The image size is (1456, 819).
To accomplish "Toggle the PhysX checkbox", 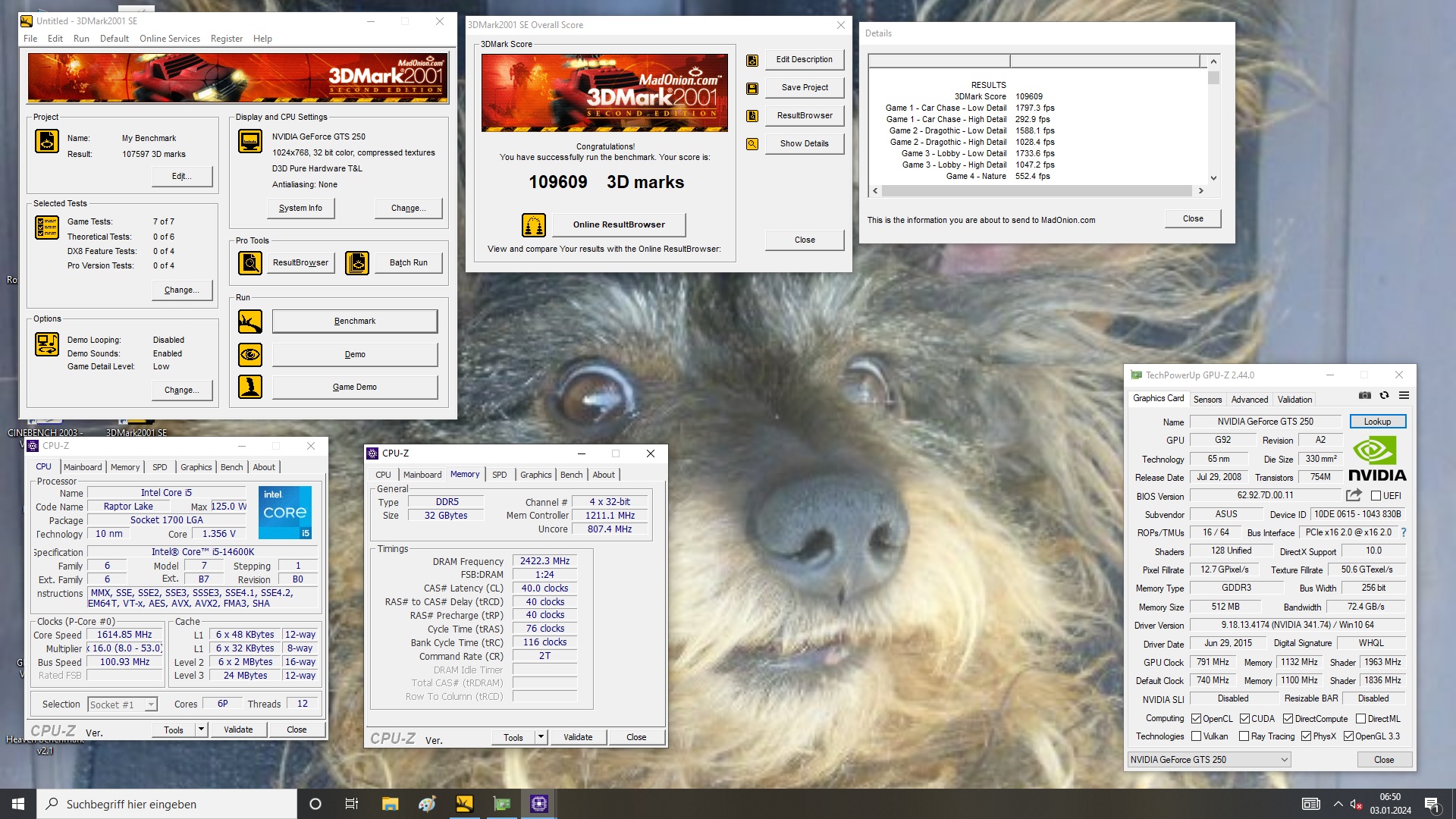I will pyautogui.click(x=1306, y=736).
